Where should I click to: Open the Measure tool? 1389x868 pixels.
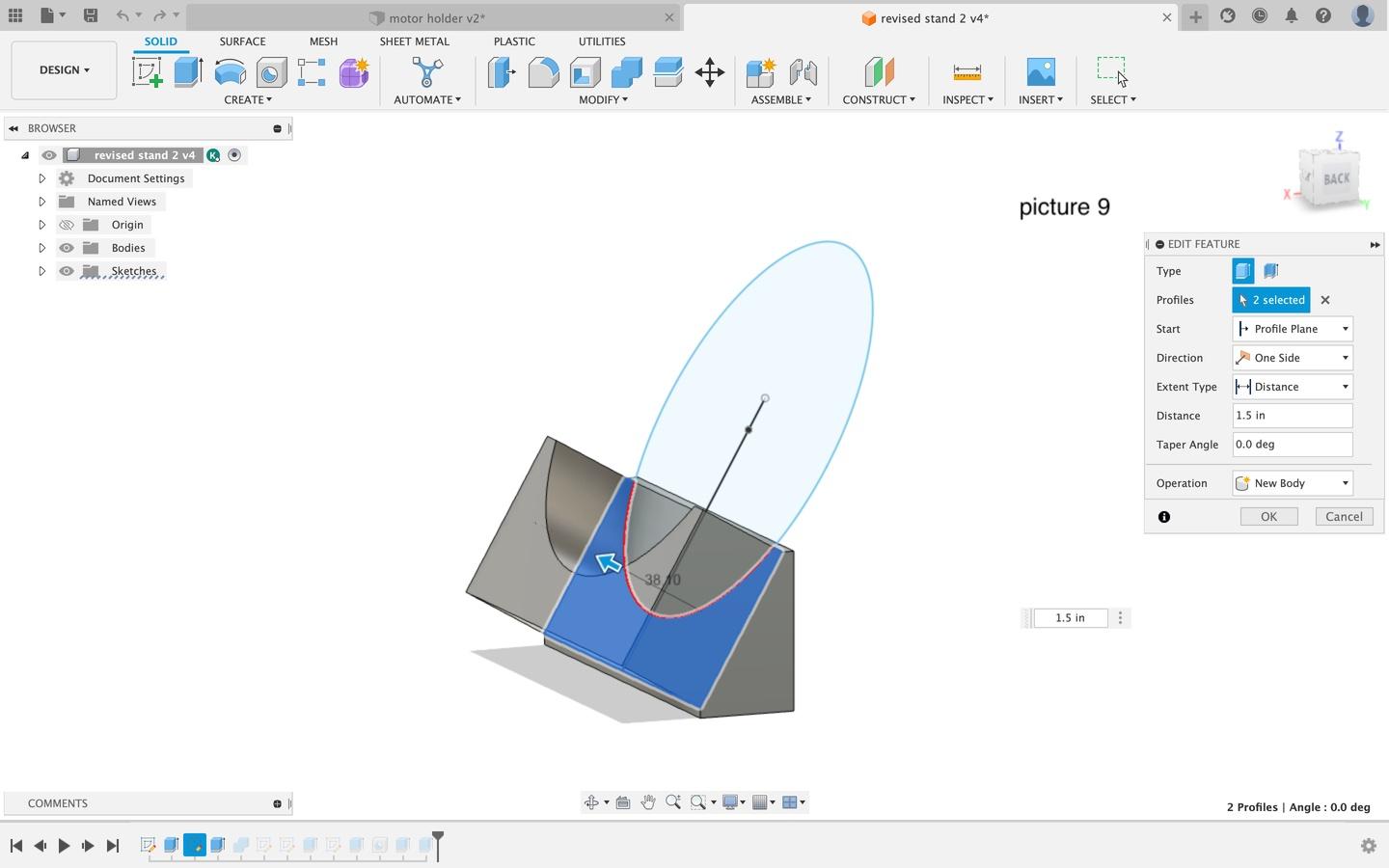click(x=967, y=72)
